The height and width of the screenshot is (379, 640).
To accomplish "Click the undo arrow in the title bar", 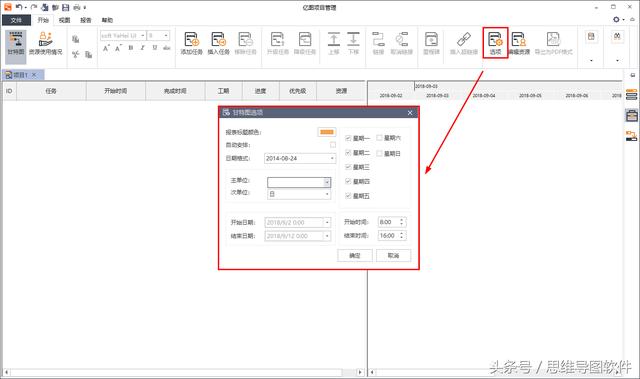I will click(19, 7).
